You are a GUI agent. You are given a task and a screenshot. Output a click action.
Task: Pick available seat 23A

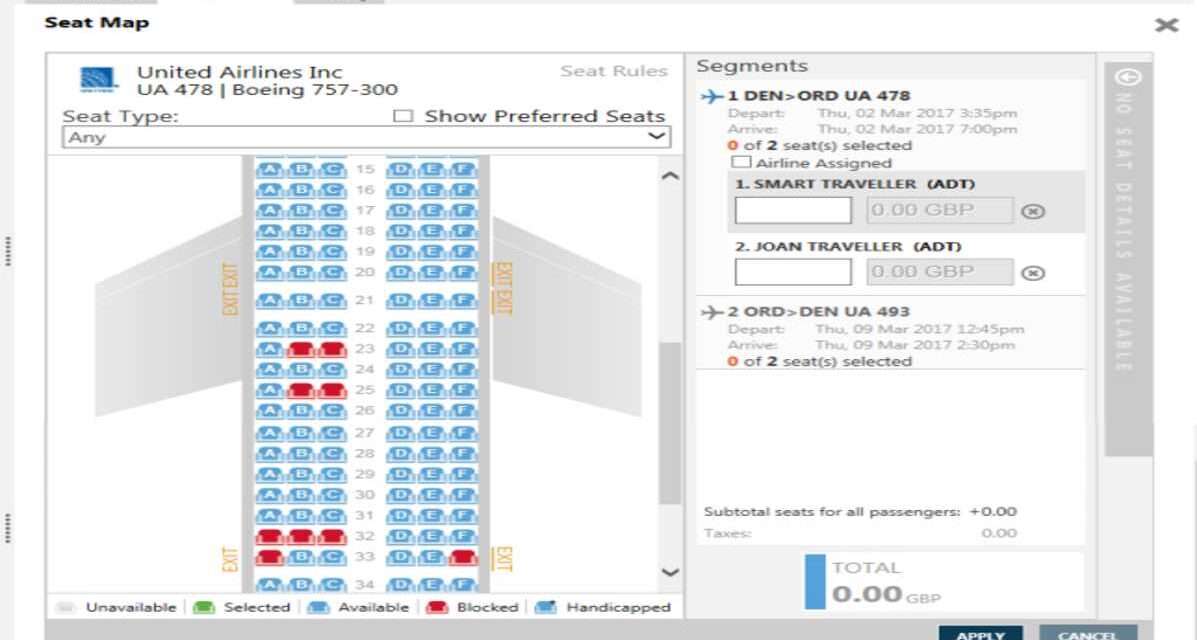click(x=270, y=349)
